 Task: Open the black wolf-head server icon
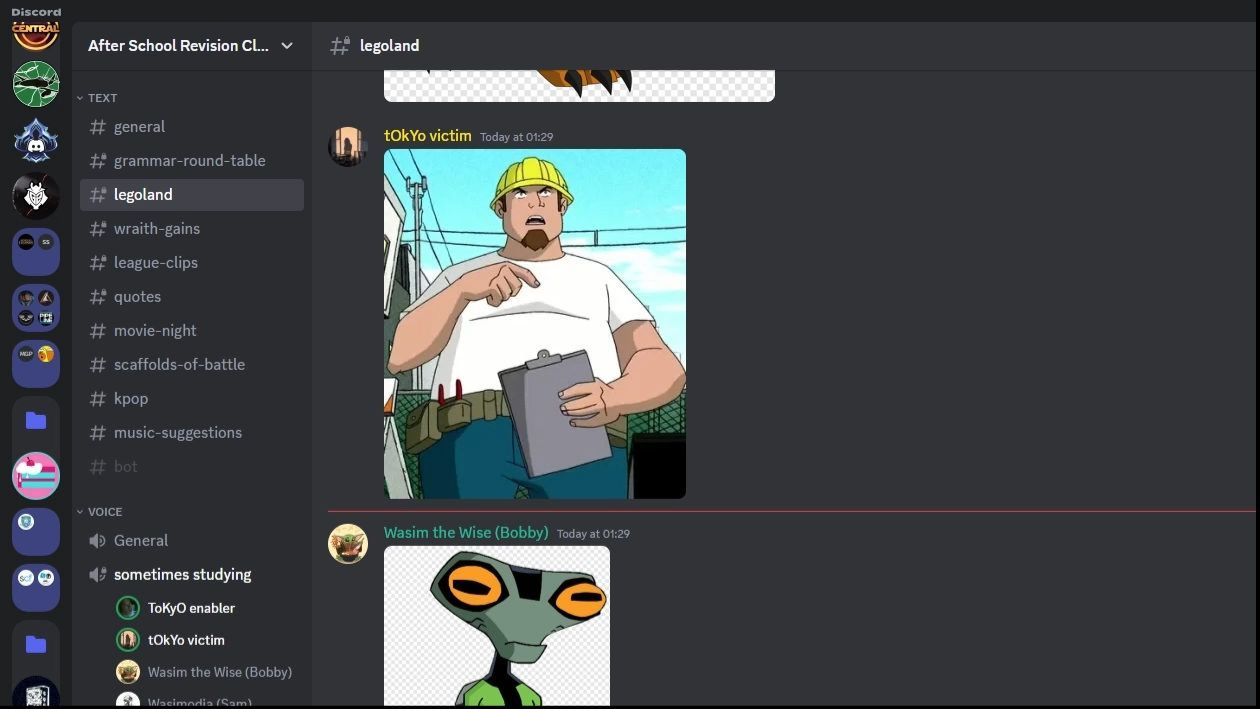point(36,196)
